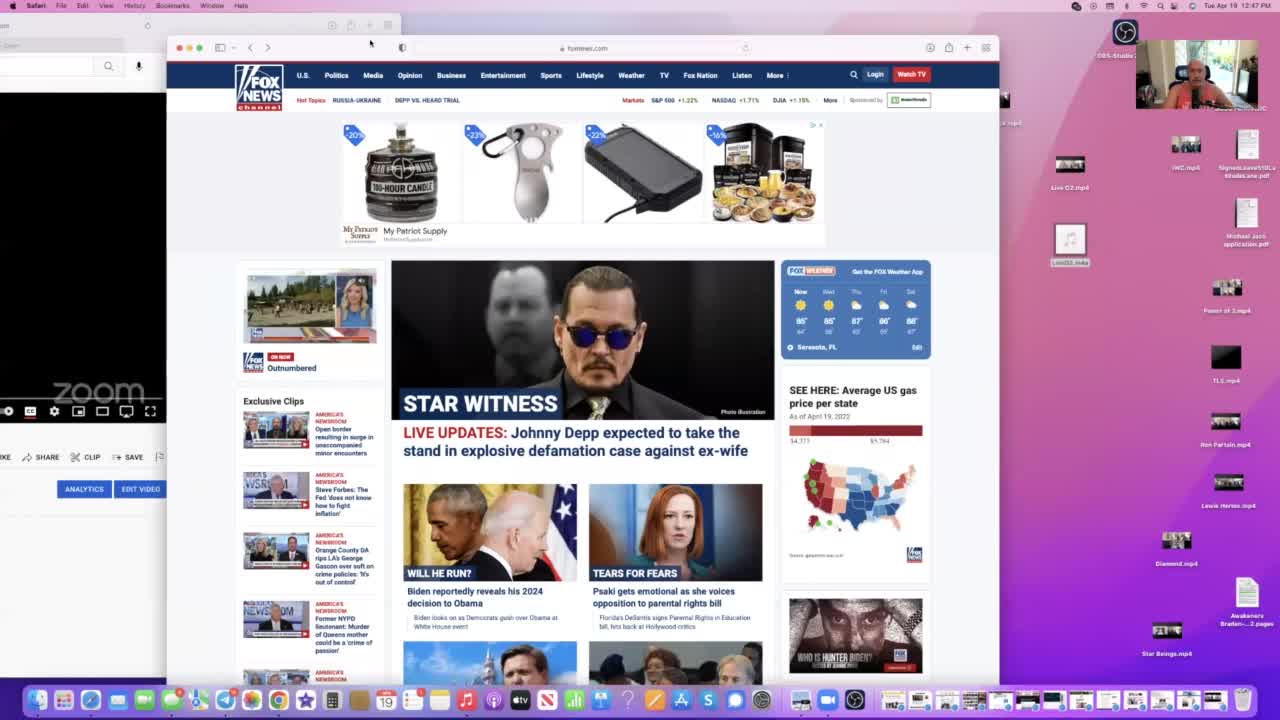Toggle closed captions on the video player
1280x720 pixels.
30,411
